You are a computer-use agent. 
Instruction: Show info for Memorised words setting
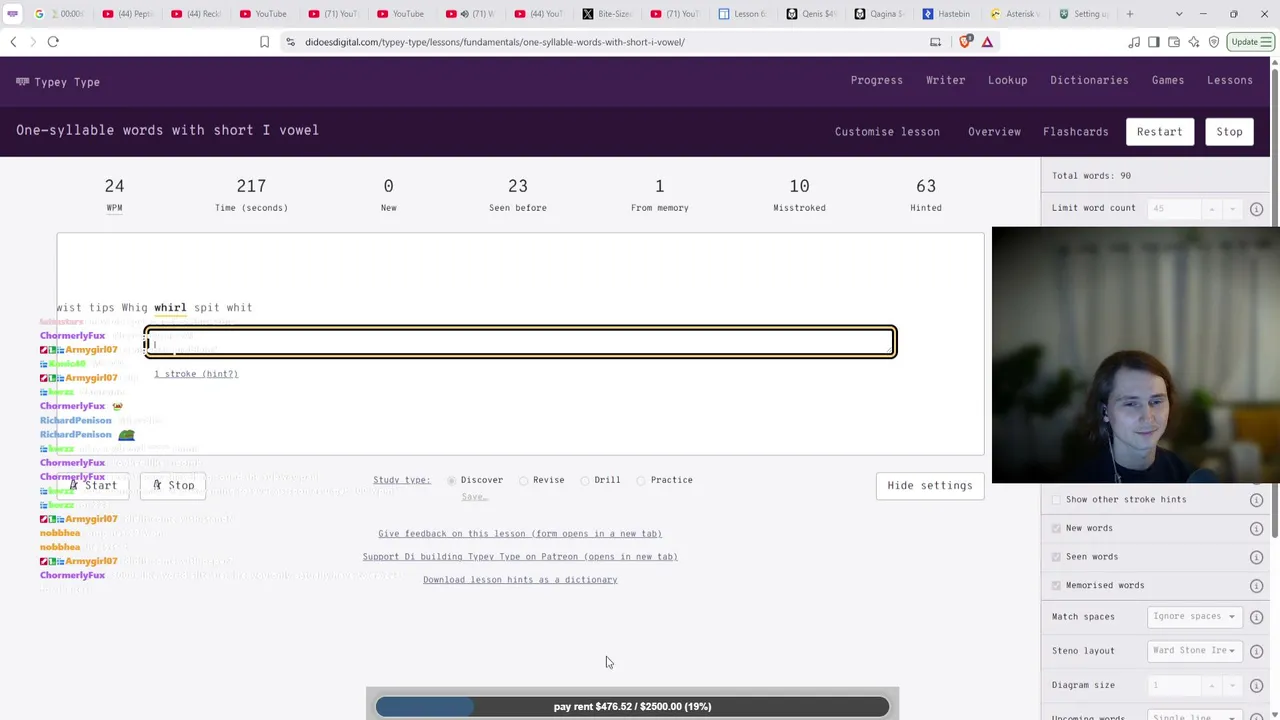coord(1256,585)
